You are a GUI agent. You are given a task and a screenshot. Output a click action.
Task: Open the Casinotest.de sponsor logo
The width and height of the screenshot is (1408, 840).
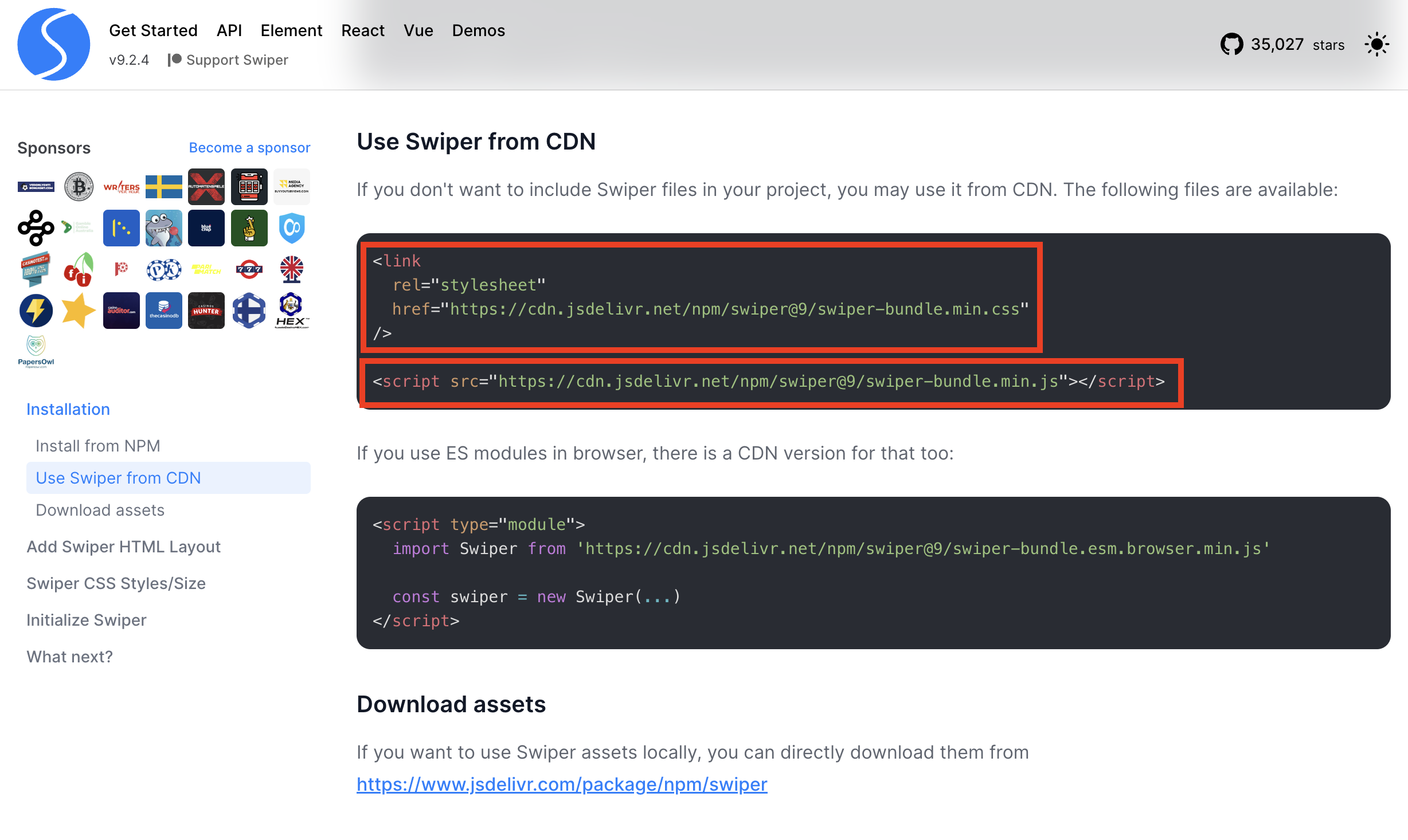click(36, 269)
